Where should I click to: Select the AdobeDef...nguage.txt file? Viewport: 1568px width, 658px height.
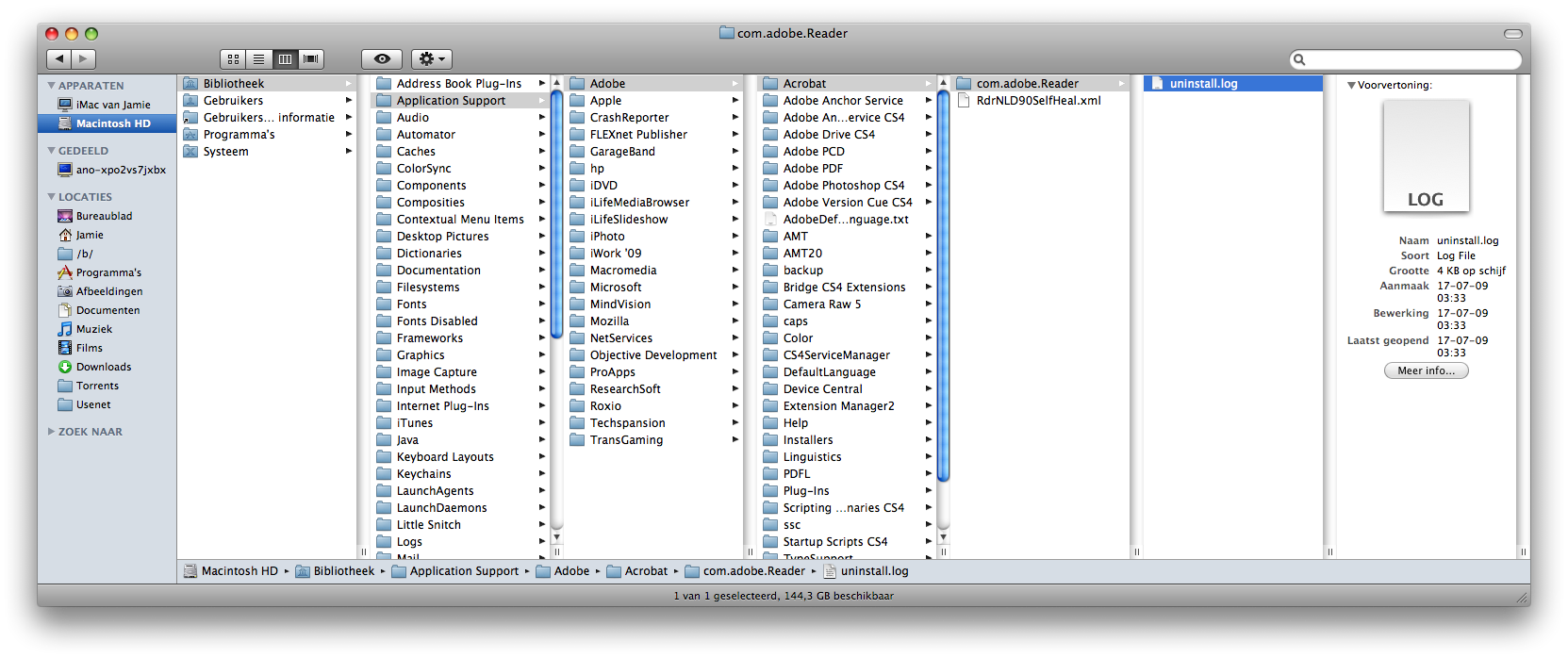coord(847,220)
